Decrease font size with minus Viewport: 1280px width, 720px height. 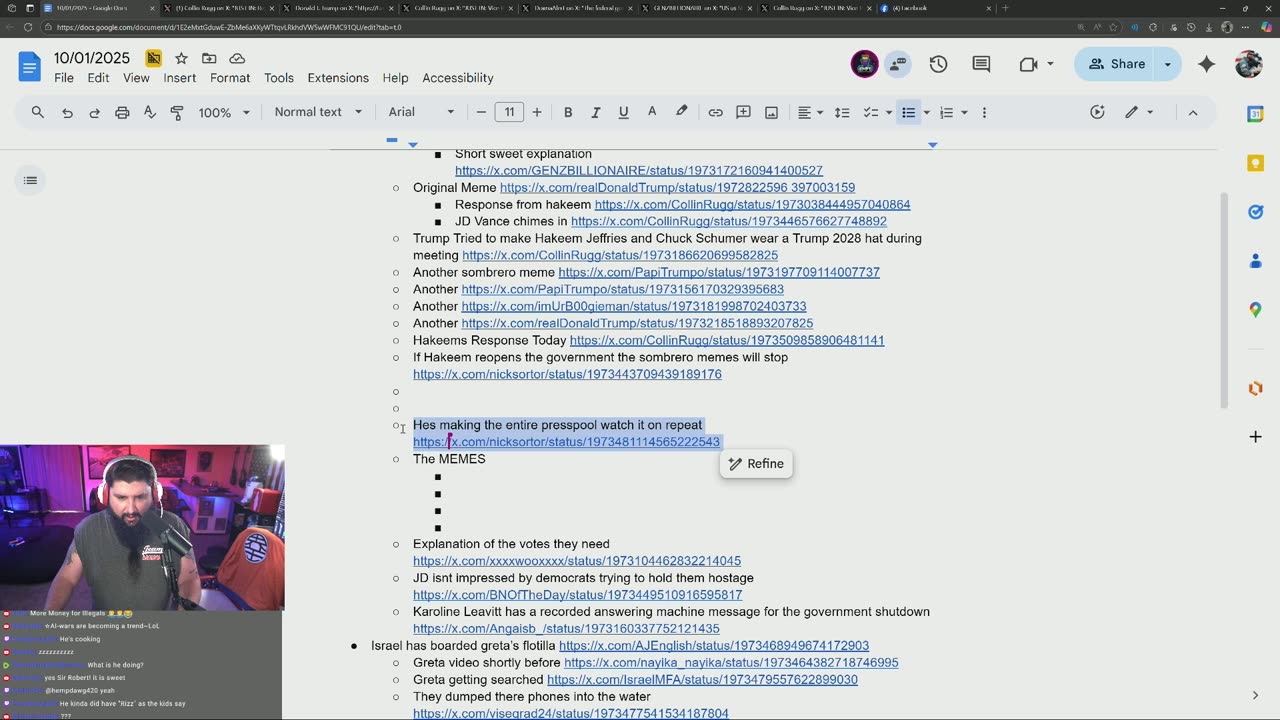point(481,112)
